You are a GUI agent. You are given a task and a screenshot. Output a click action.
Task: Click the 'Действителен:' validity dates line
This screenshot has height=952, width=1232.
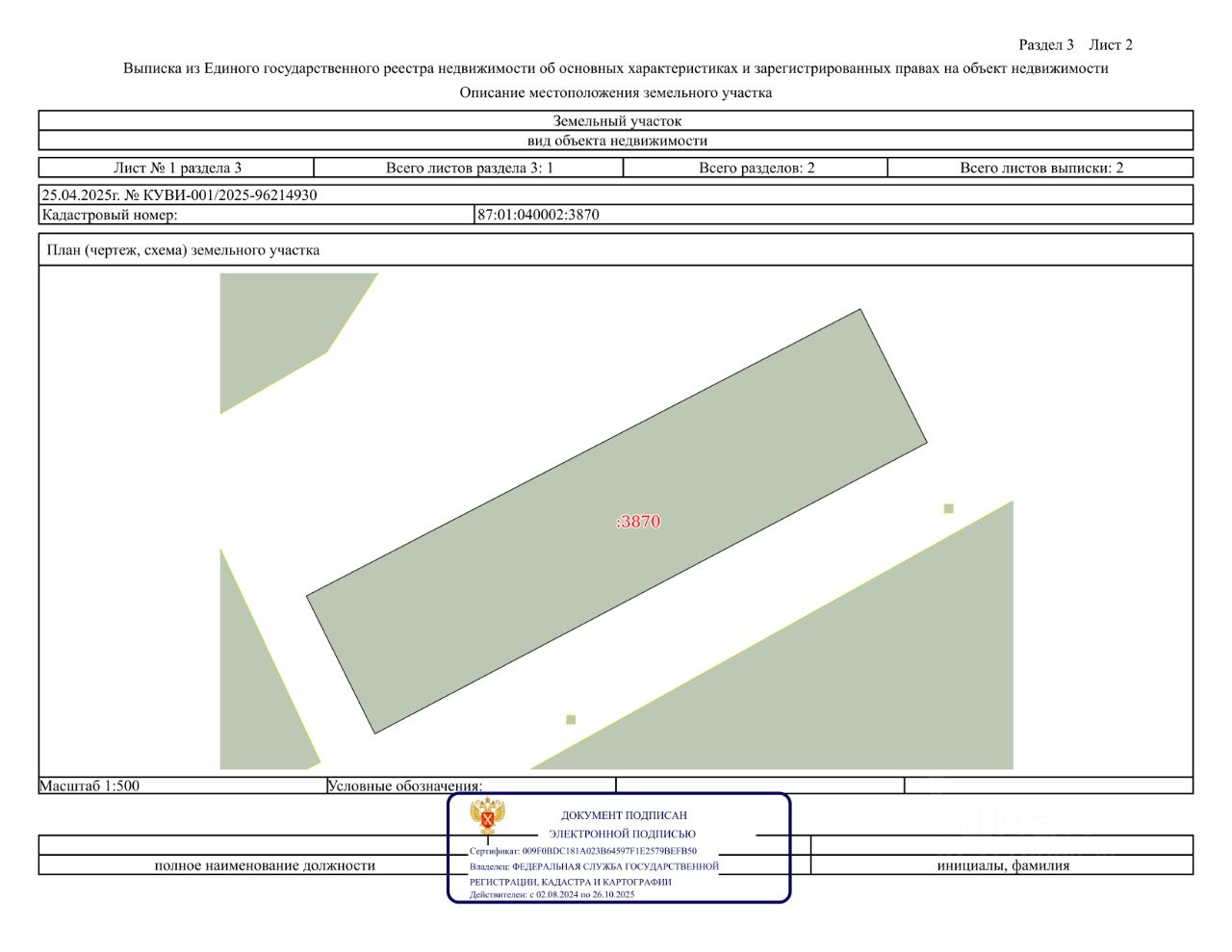552,894
